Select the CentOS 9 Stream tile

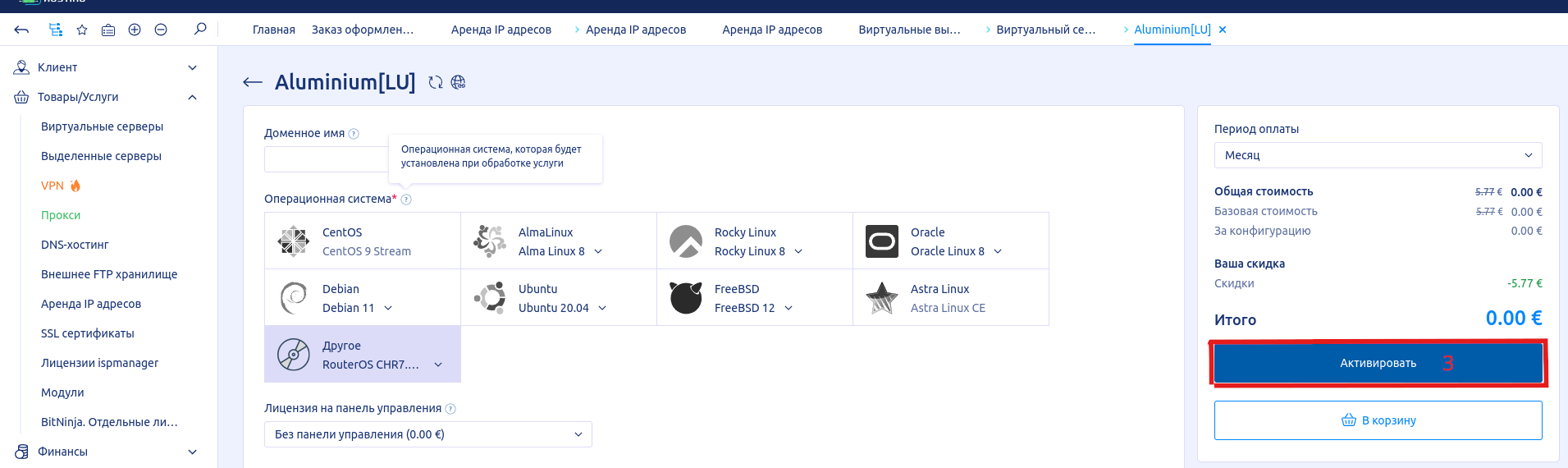(363, 241)
